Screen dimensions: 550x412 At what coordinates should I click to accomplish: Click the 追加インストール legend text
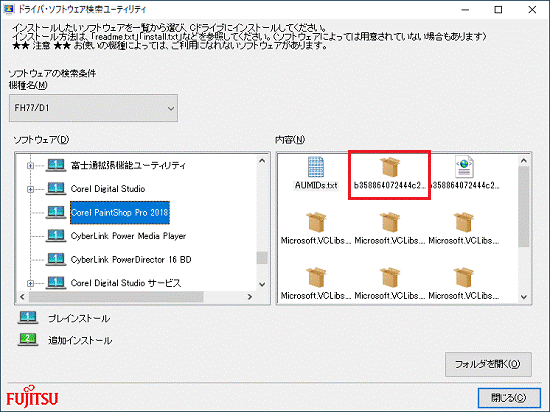pos(80,340)
